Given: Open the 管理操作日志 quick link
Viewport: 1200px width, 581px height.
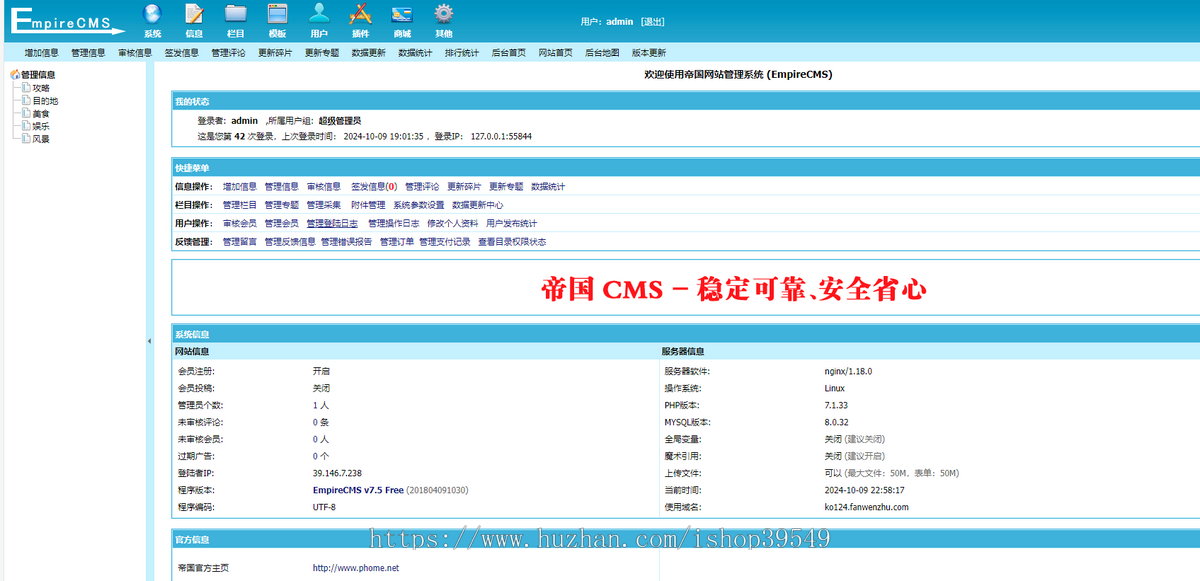Looking at the screenshot, I should tap(394, 223).
